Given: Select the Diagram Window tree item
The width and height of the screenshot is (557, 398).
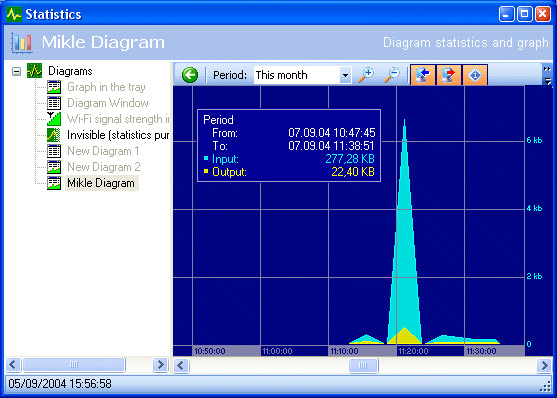Looking at the screenshot, I should 108,103.
